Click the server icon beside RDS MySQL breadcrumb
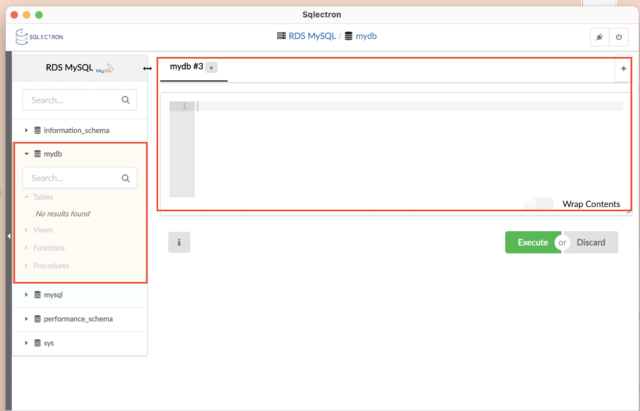 pyautogui.click(x=281, y=36)
